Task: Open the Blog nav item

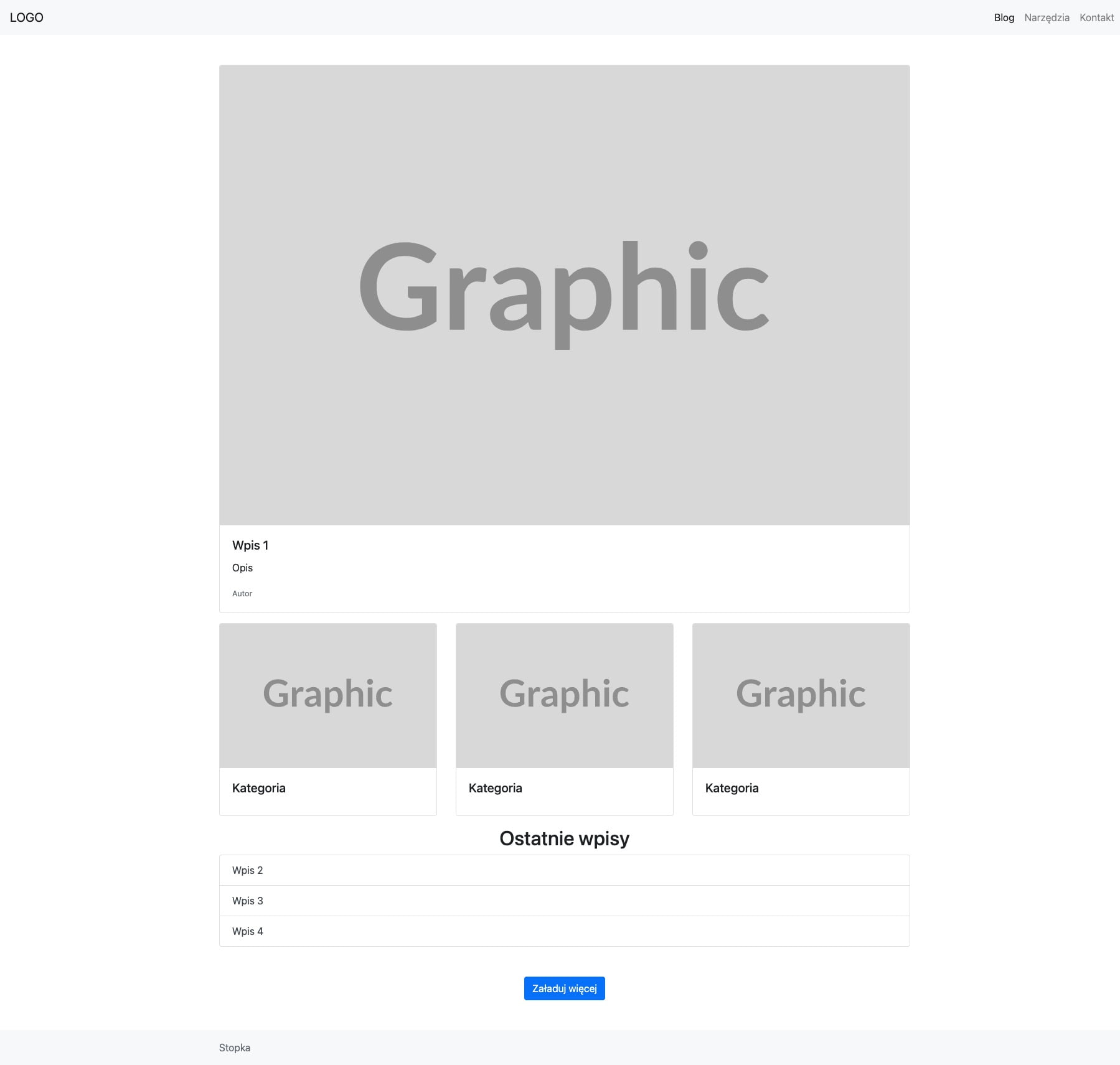Action: tap(1004, 17)
